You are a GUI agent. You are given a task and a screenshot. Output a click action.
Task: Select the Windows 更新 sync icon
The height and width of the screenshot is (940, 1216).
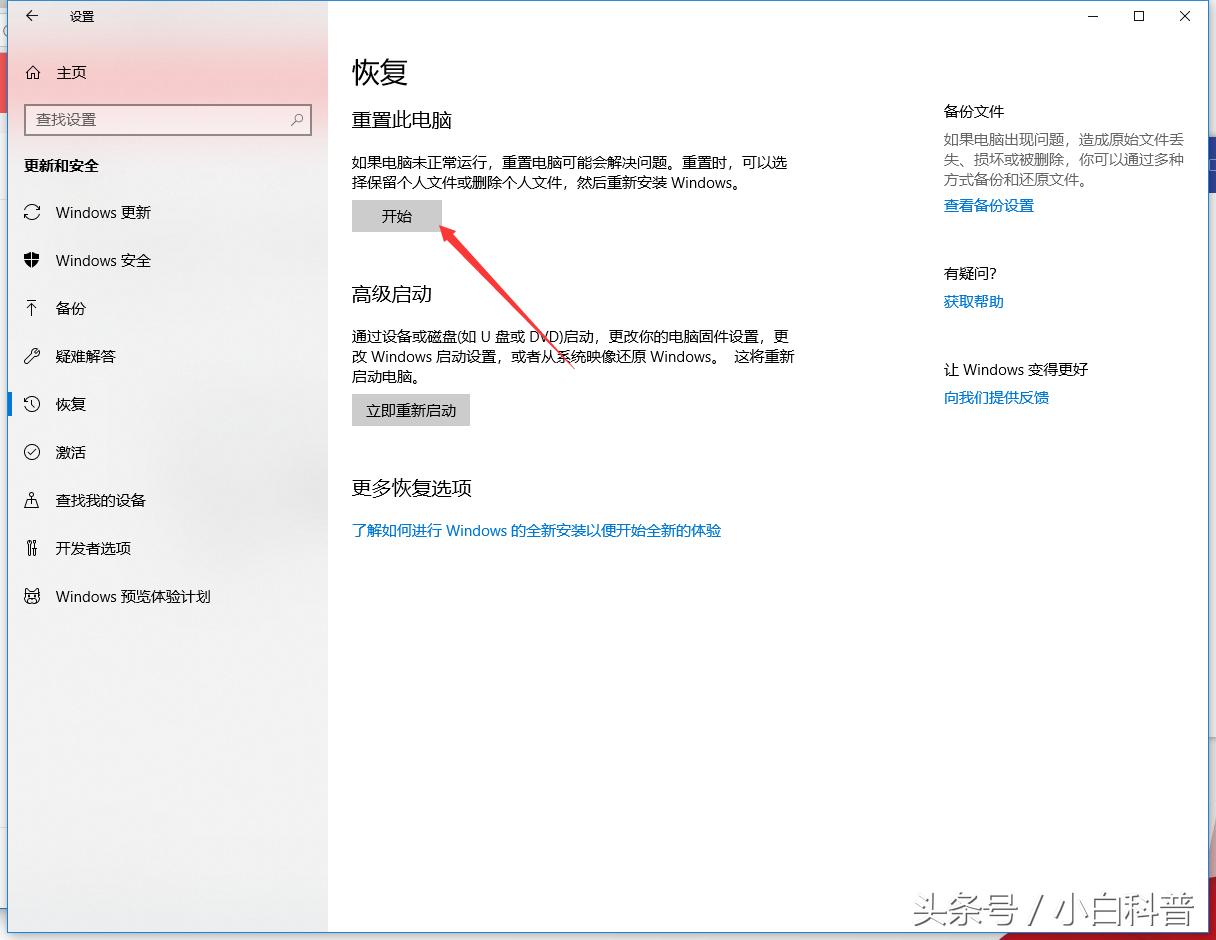32,212
